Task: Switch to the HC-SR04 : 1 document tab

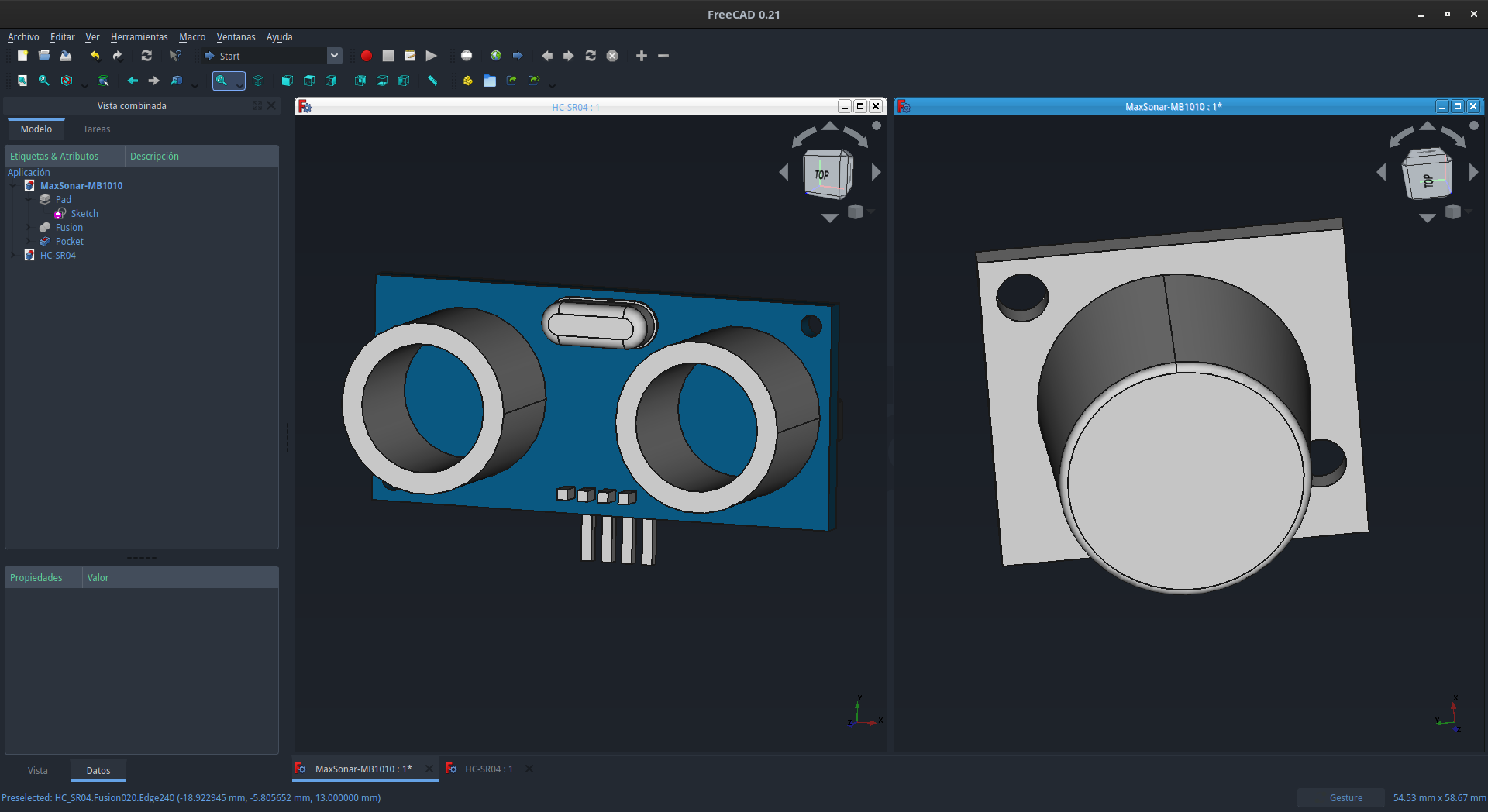Action: coord(488,769)
